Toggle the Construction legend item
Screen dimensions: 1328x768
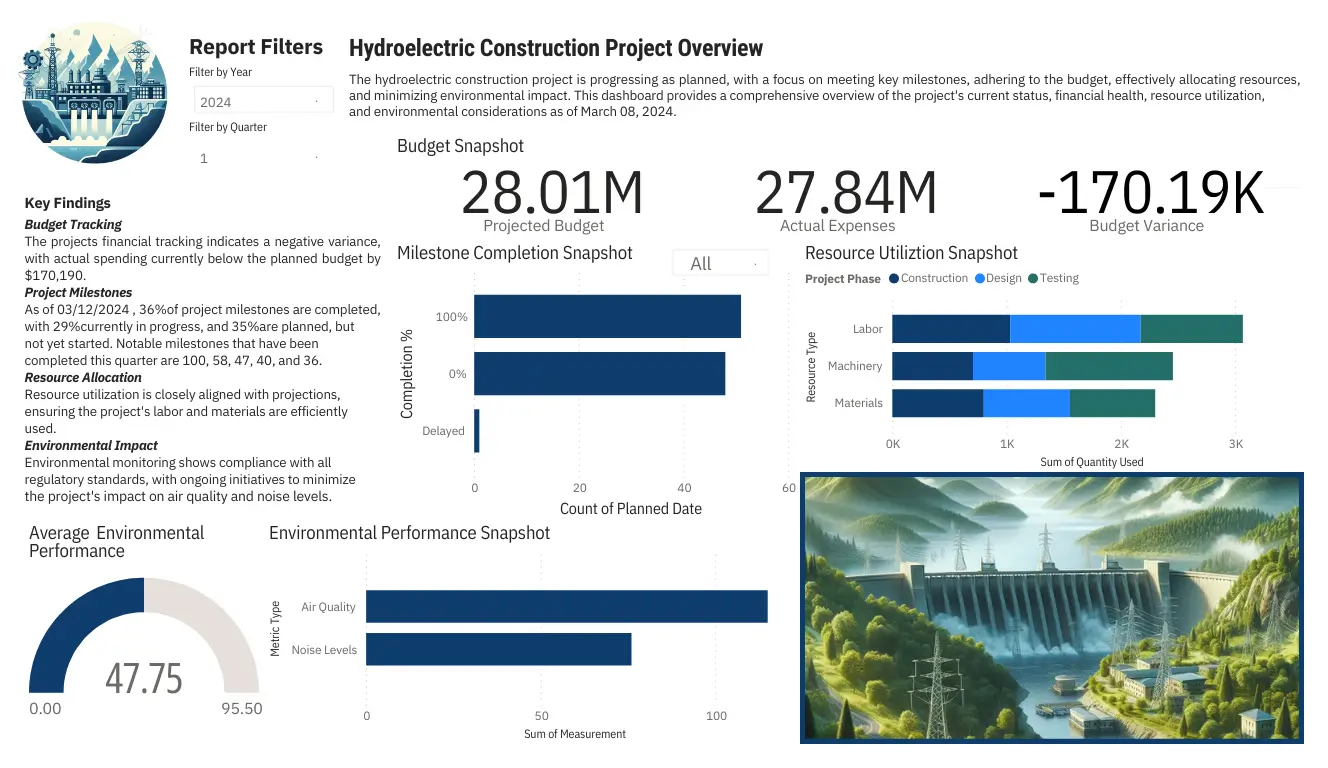[x=928, y=278]
